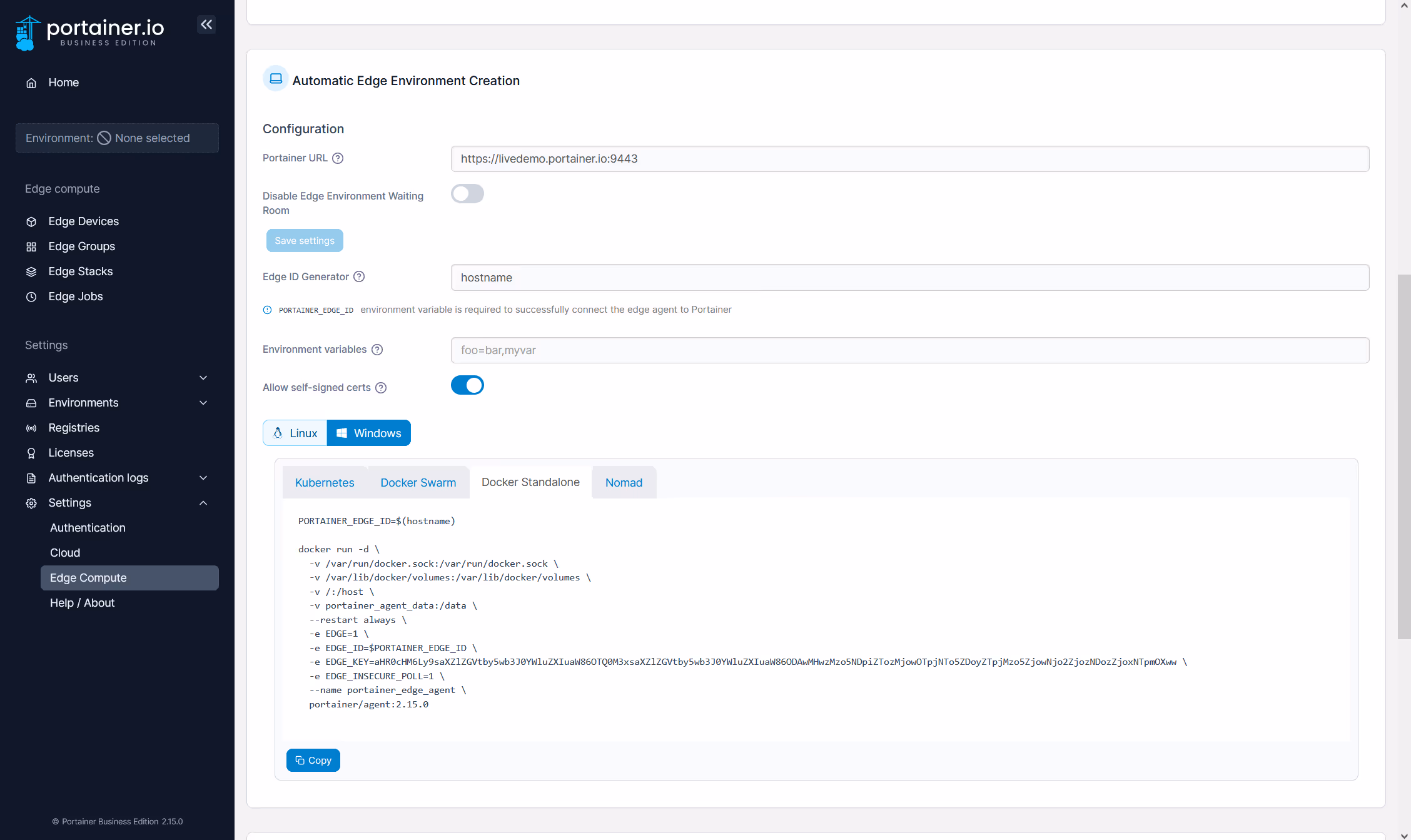This screenshot has width=1411, height=840.
Task: Click the info icon next to PORTAINER_EDGE_ID
Action: [268, 310]
